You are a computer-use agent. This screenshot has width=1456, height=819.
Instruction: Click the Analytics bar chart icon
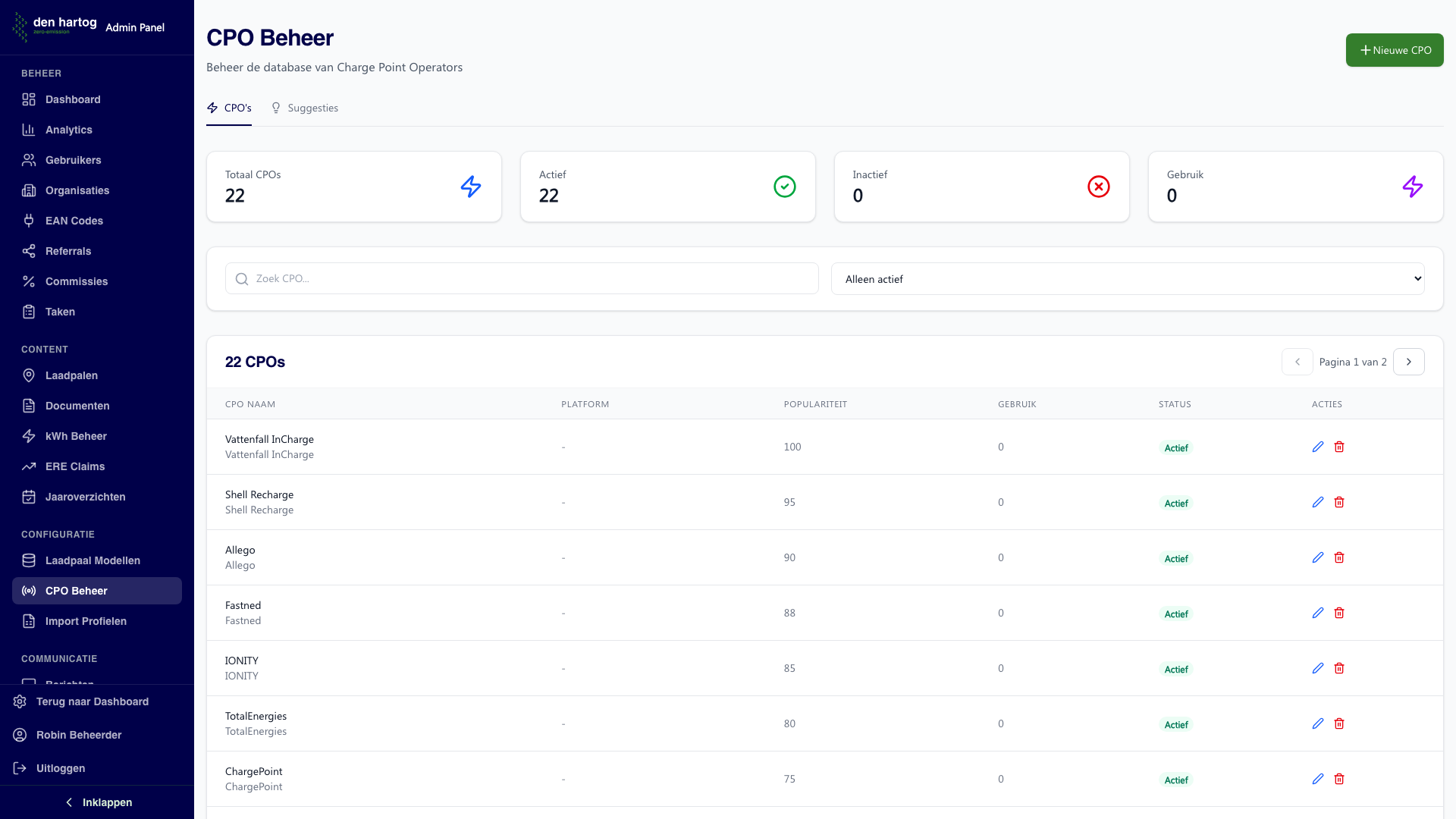pyautogui.click(x=29, y=130)
